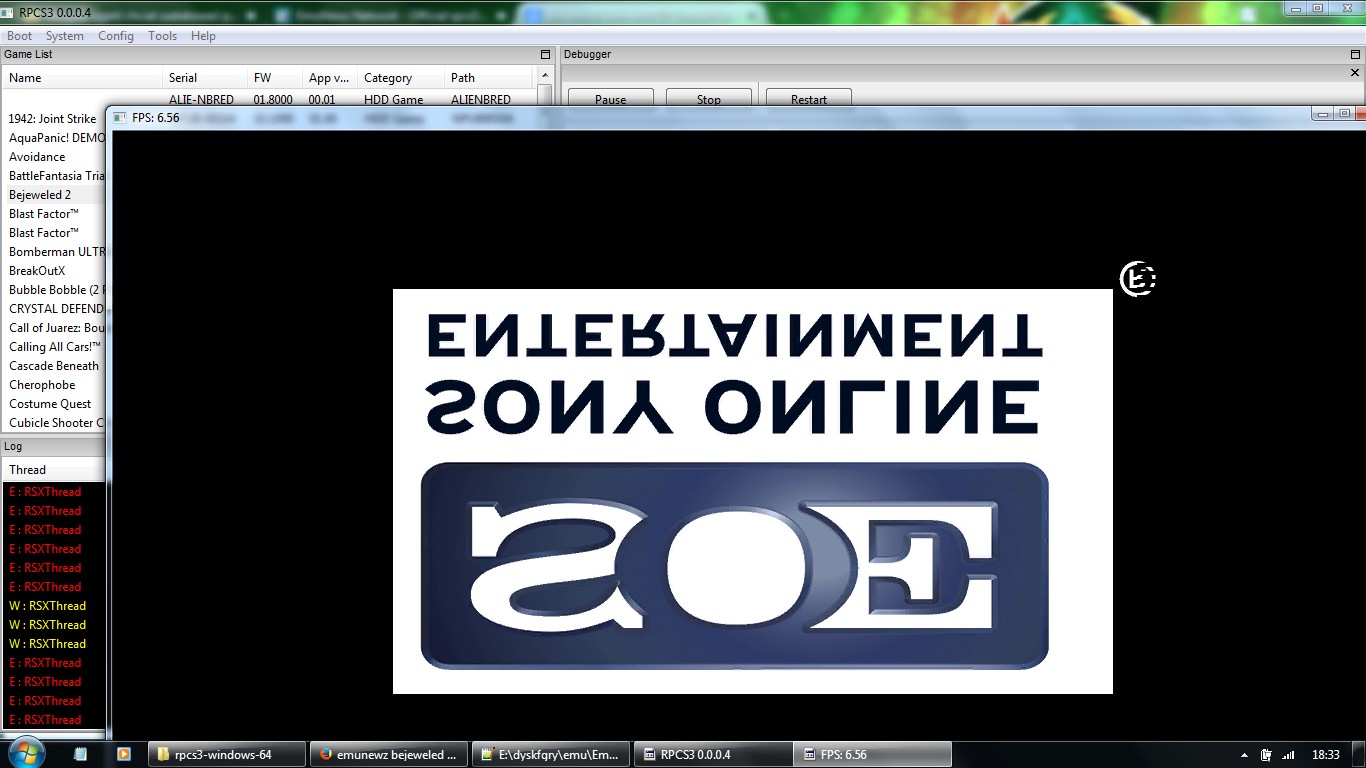
Task: Show hidden system tray icons
Action: (x=1244, y=755)
